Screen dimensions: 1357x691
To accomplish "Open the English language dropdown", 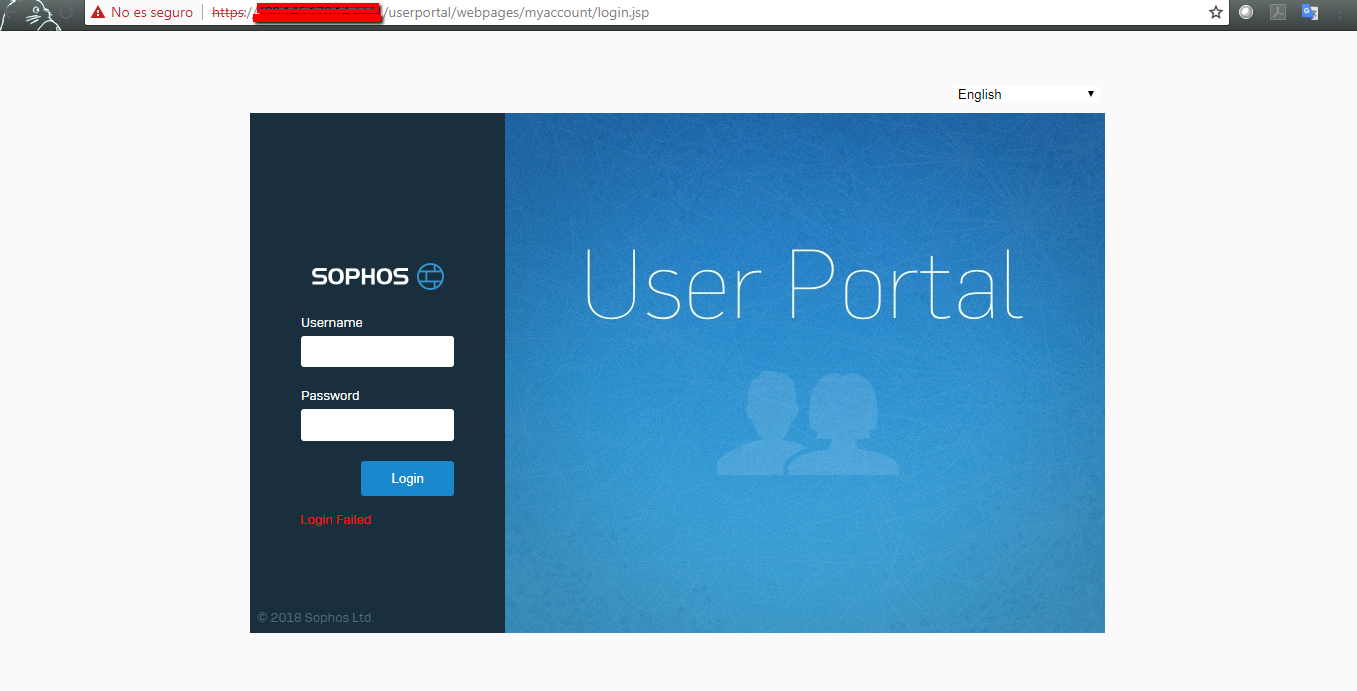I will [1026, 94].
